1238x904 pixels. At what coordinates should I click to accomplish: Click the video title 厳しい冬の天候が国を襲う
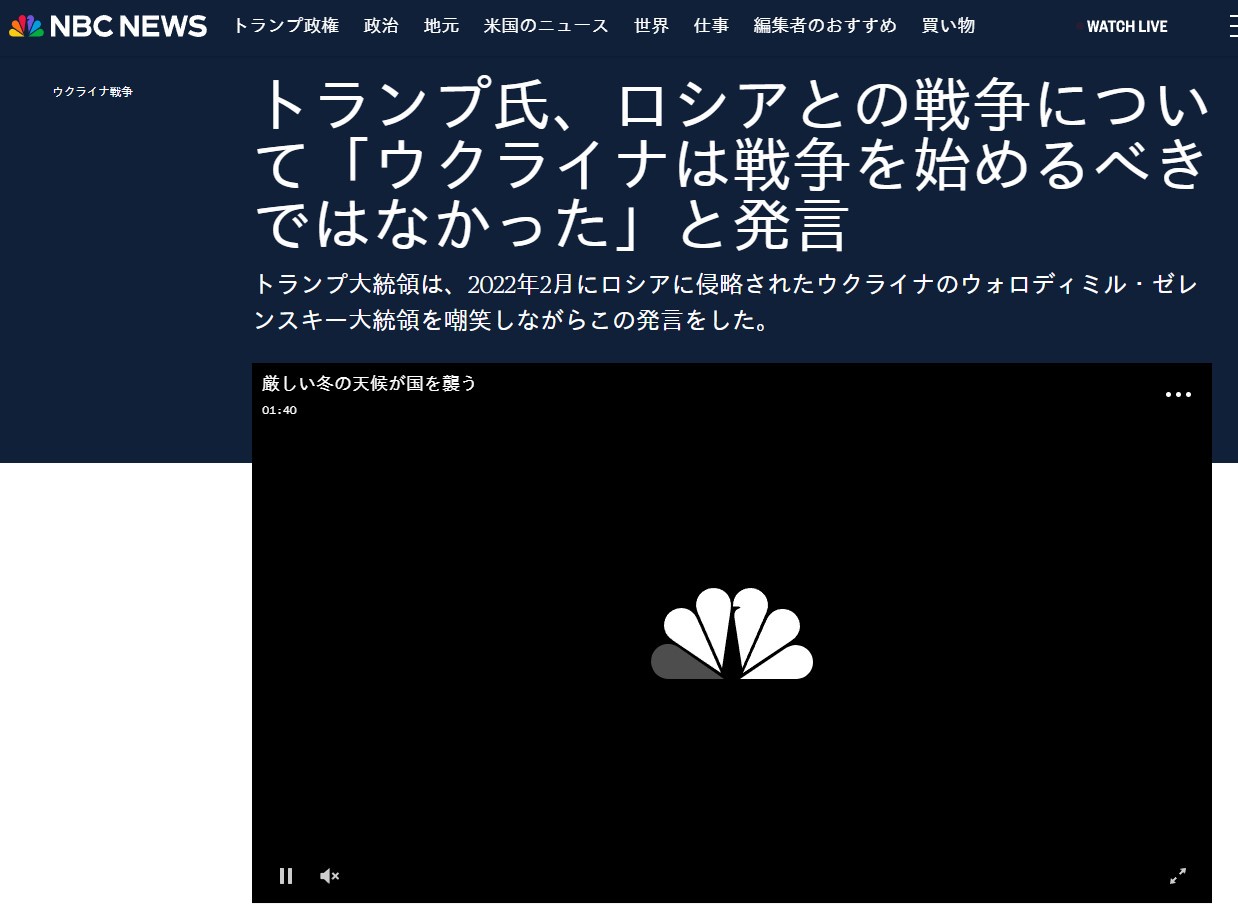(x=369, y=383)
